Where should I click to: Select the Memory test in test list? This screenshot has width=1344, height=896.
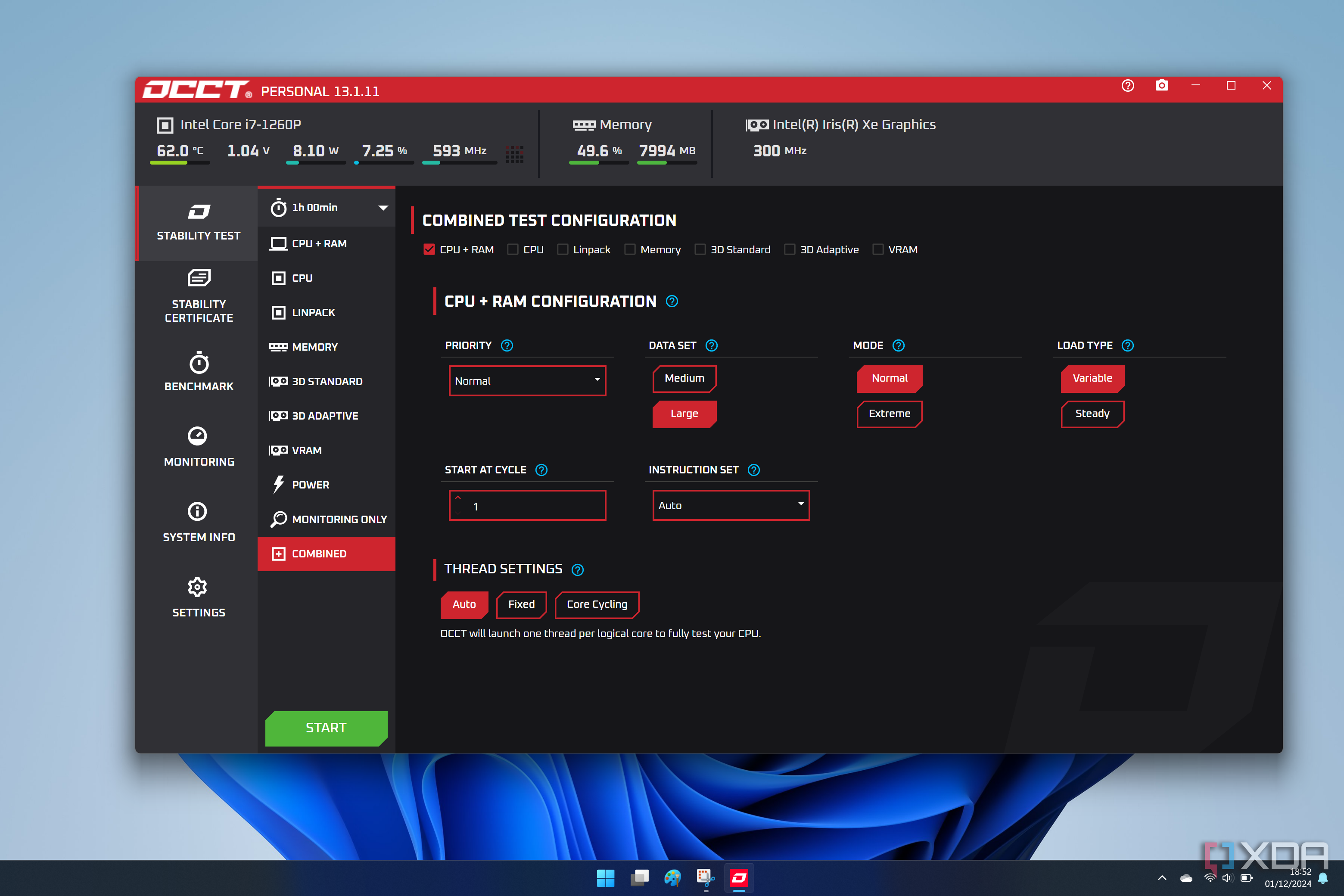tap(314, 347)
